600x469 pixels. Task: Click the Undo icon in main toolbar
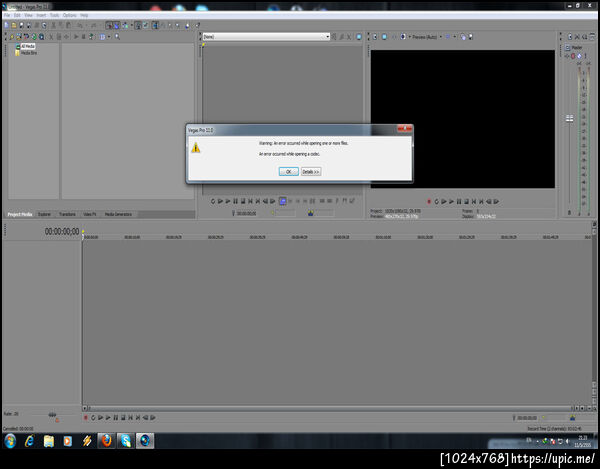pos(79,25)
